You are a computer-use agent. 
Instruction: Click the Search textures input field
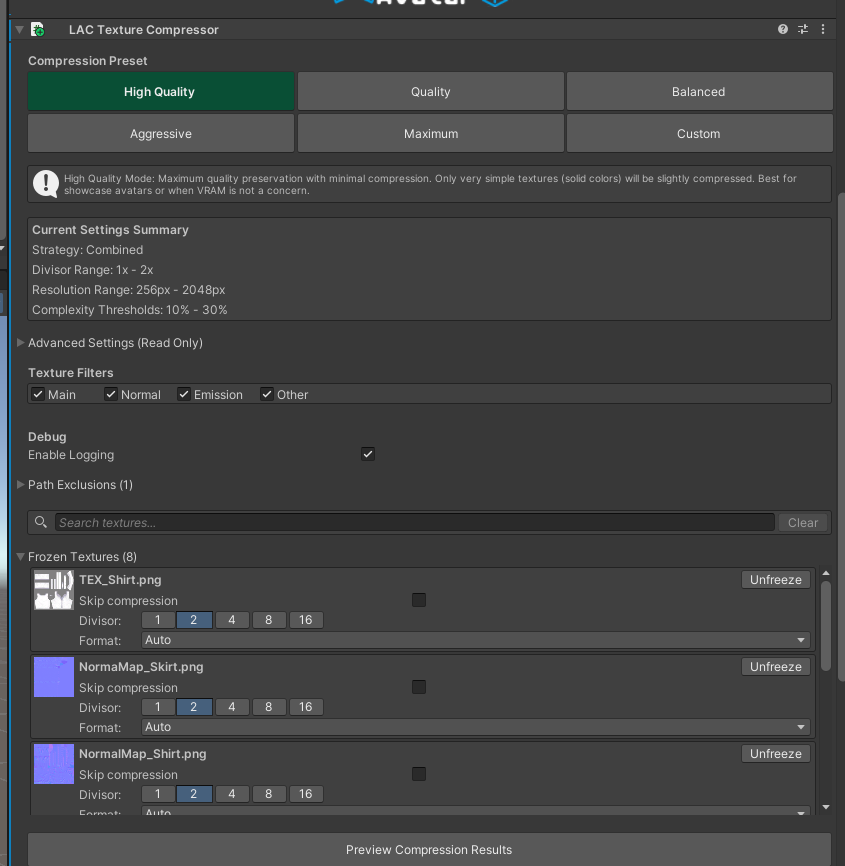point(414,522)
